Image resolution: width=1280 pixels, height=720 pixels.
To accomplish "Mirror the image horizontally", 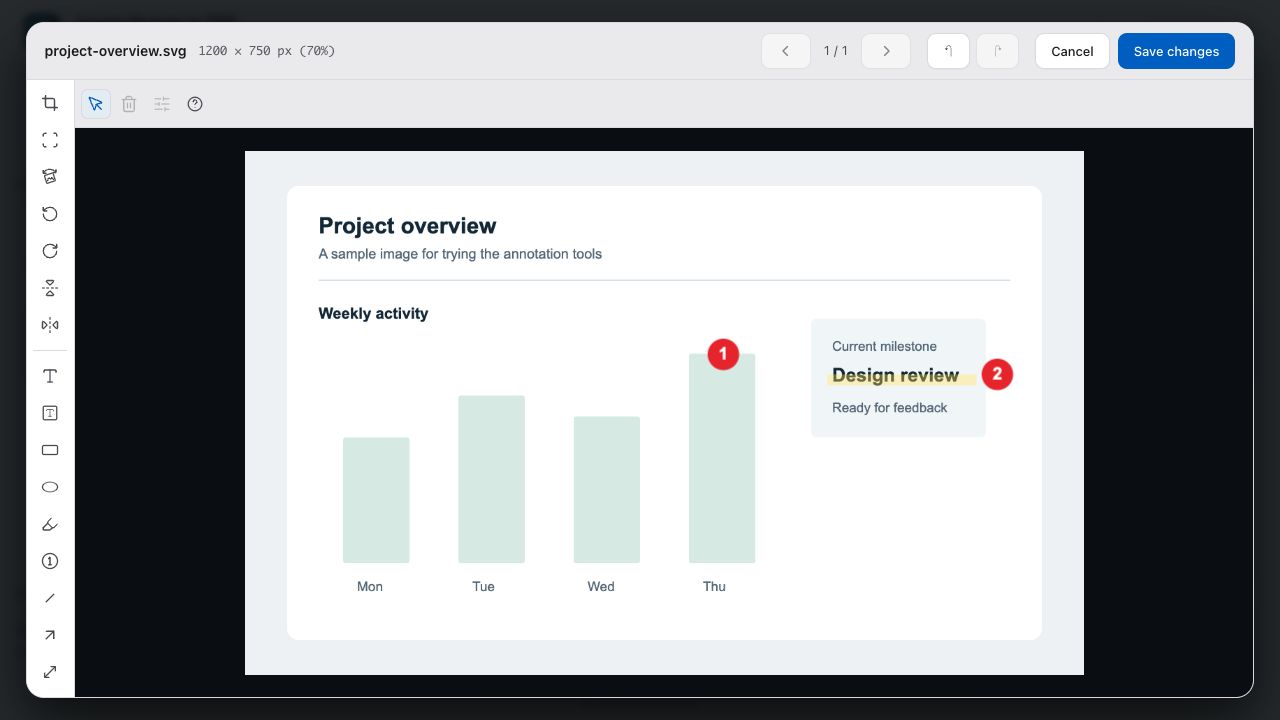I will 50,325.
